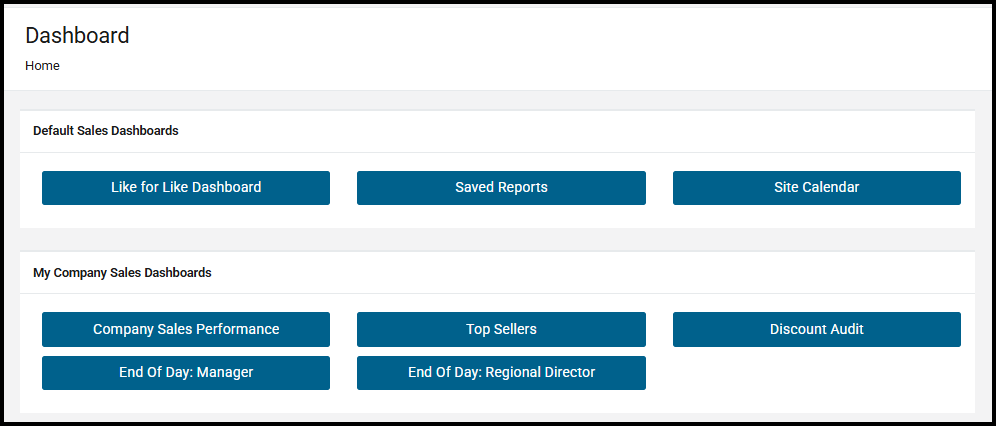The width and height of the screenshot is (996, 426).
Task: Click the Saved Reports button
Action: (x=501, y=187)
